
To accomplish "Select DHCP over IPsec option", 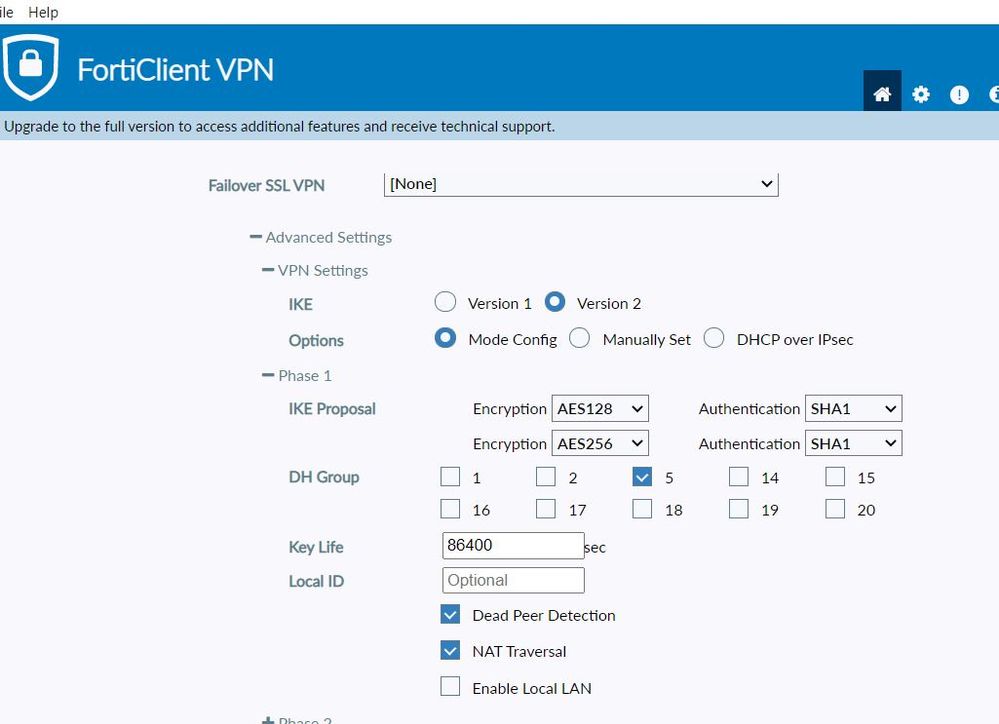I will (x=714, y=339).
